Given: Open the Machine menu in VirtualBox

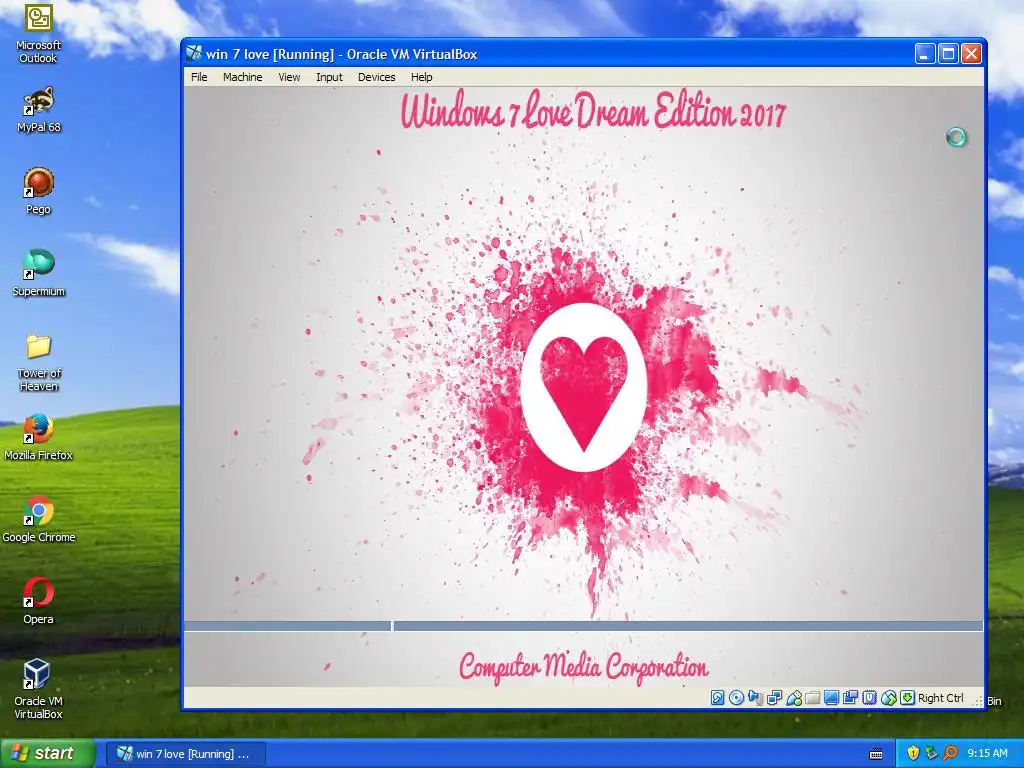Looking at the screenshot, I should (242, 77).
